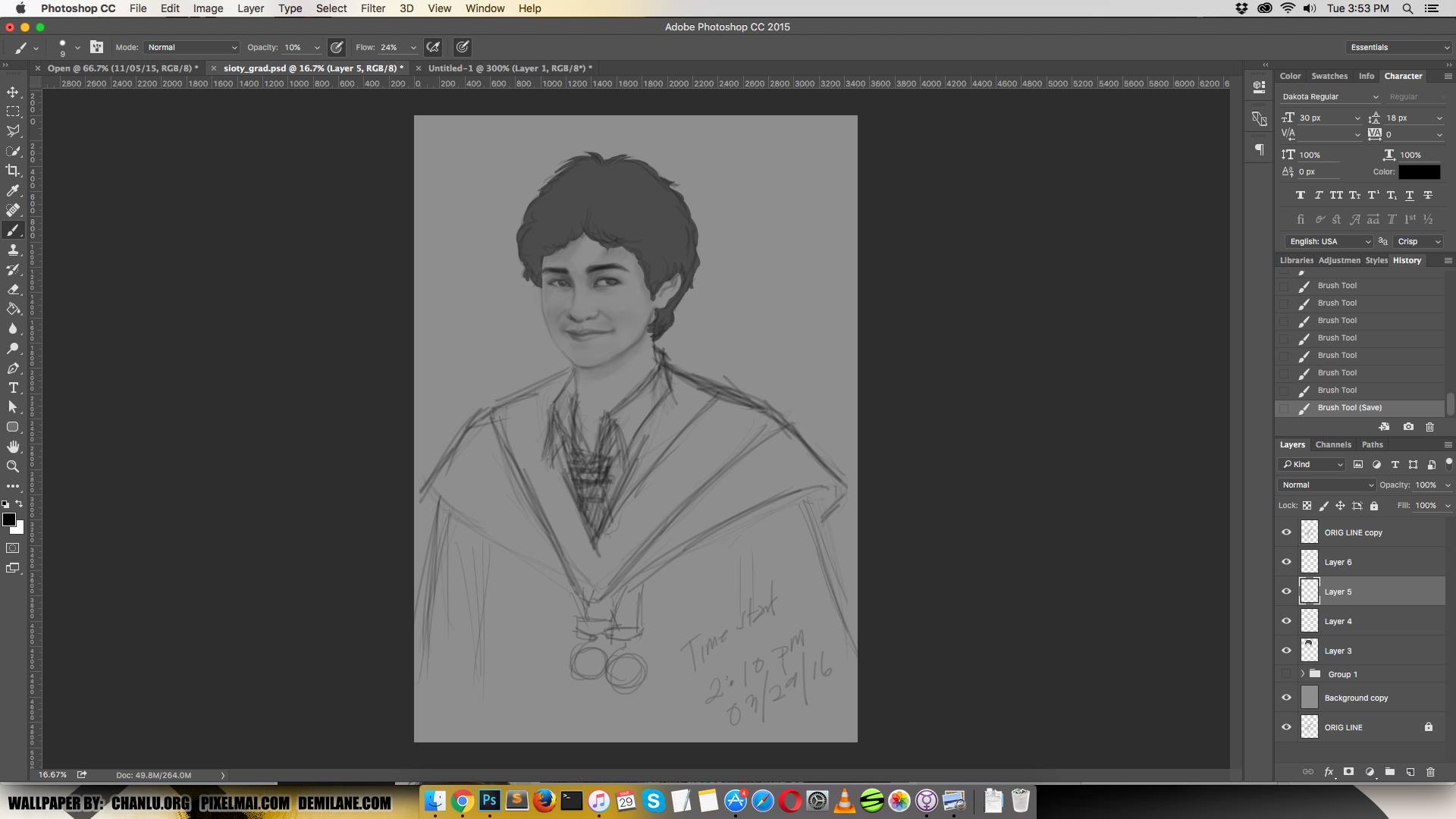1456x819 pixels.
Task: Open the Crisp anti-aliasing dropdown
Action: (x=1417, y=241)
